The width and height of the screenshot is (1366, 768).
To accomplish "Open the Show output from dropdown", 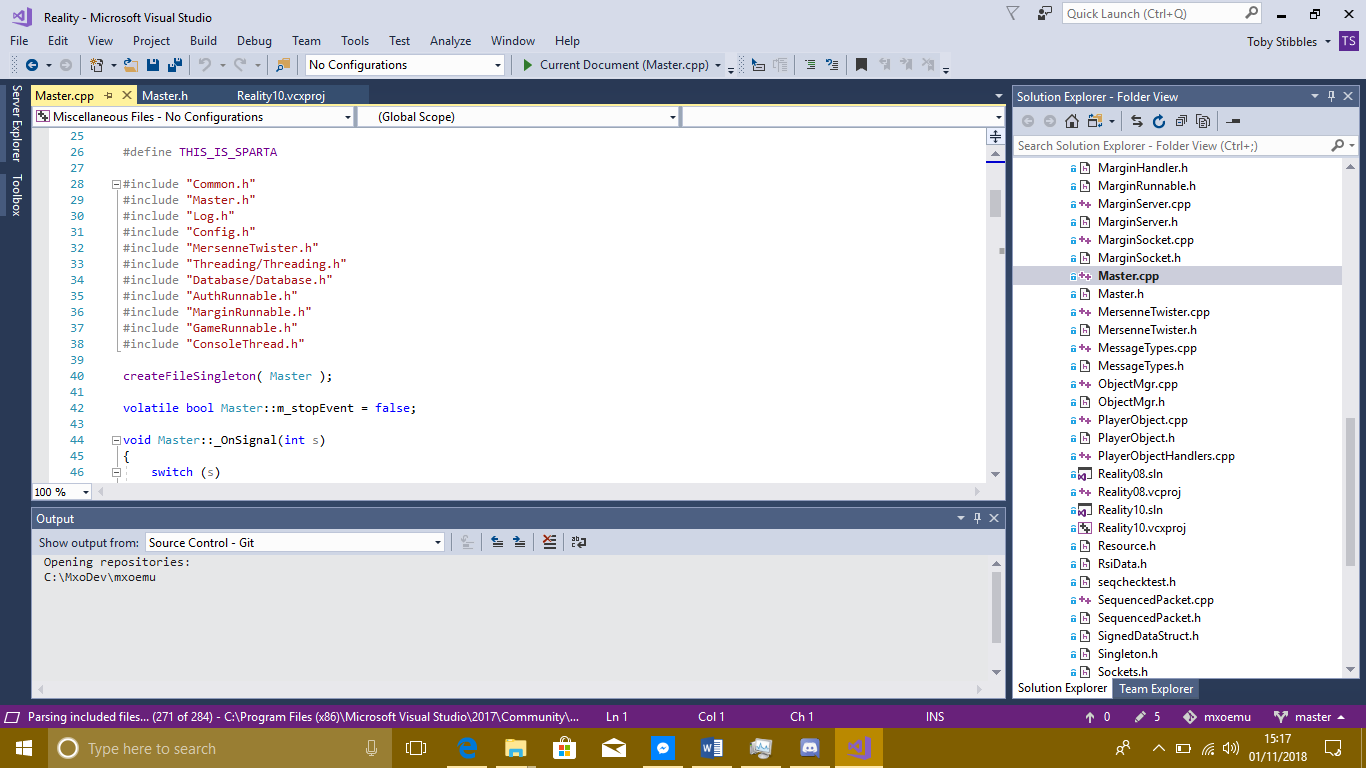I will click(295, 542).
